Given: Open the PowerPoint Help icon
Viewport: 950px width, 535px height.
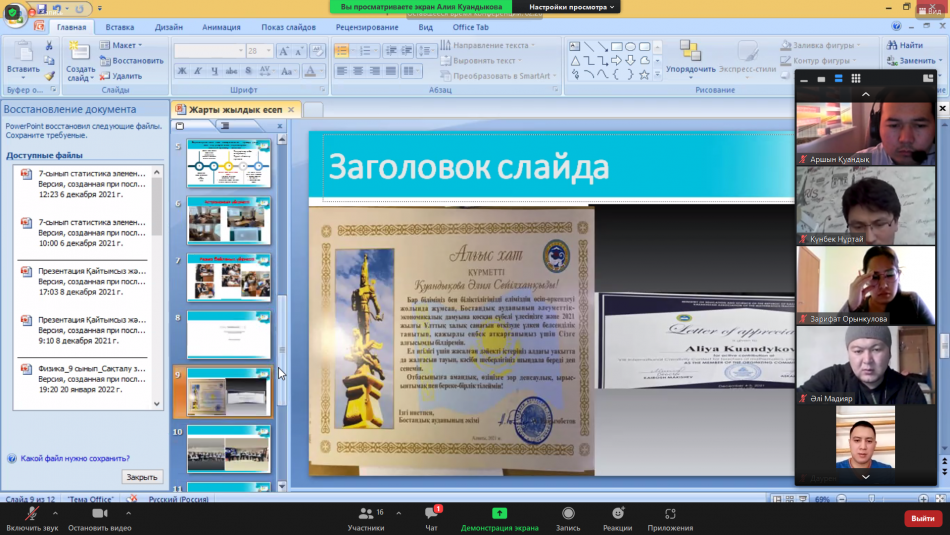Looking at the screenshot, I should 896,26.
